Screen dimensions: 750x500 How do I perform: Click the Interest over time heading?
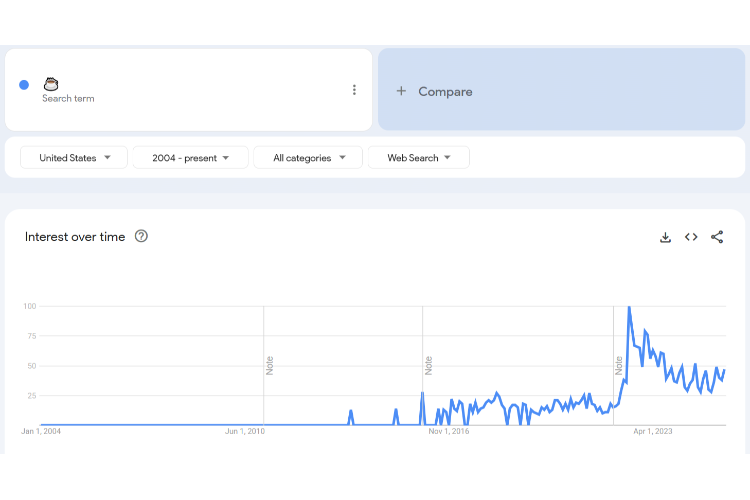tap(75, 237)
